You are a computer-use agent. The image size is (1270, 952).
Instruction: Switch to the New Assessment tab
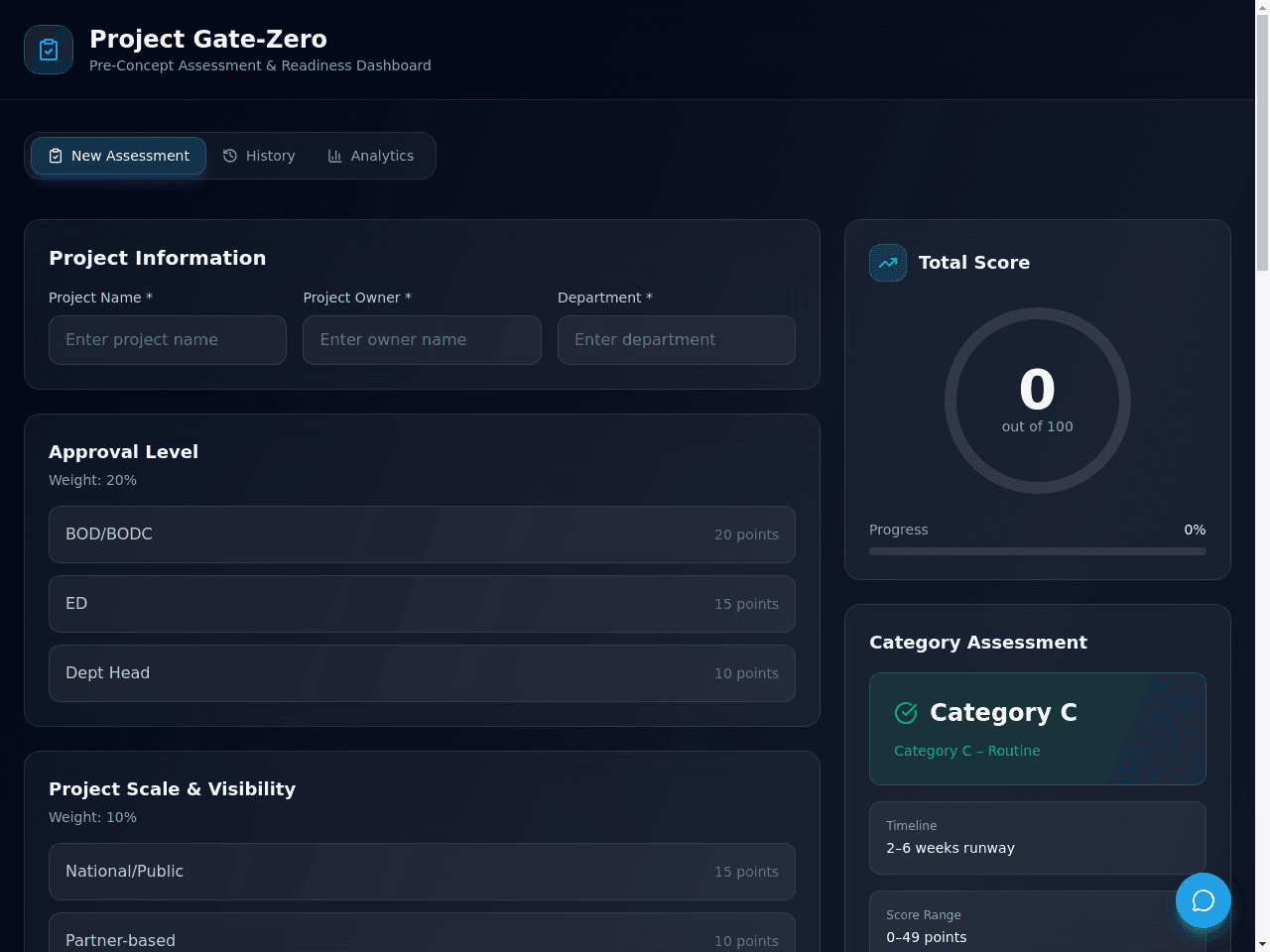tap(118, 156)
